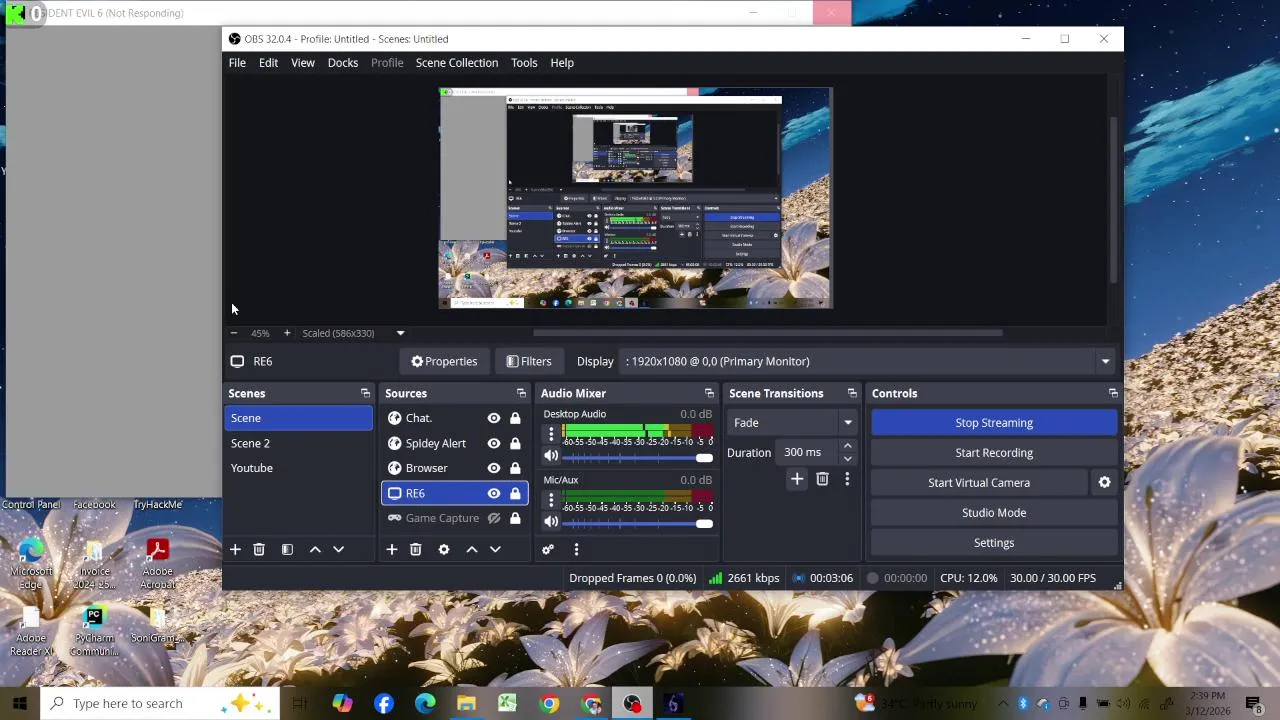
Task: Open advanced audio properties gears icon
Action: [548, 549]
